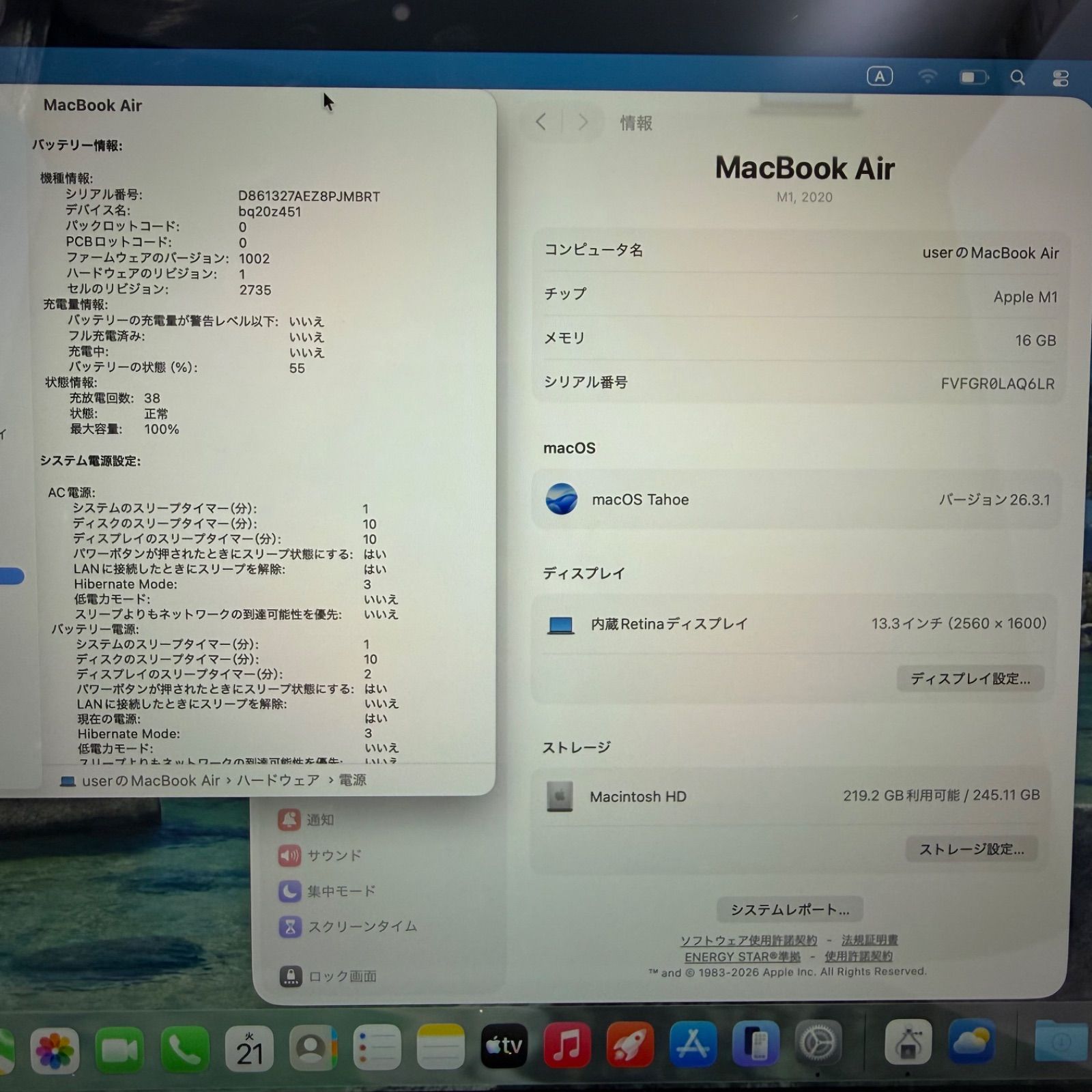Open the 法規証明書 link
The image size is (1092, 1092).
tap(870, 940)
